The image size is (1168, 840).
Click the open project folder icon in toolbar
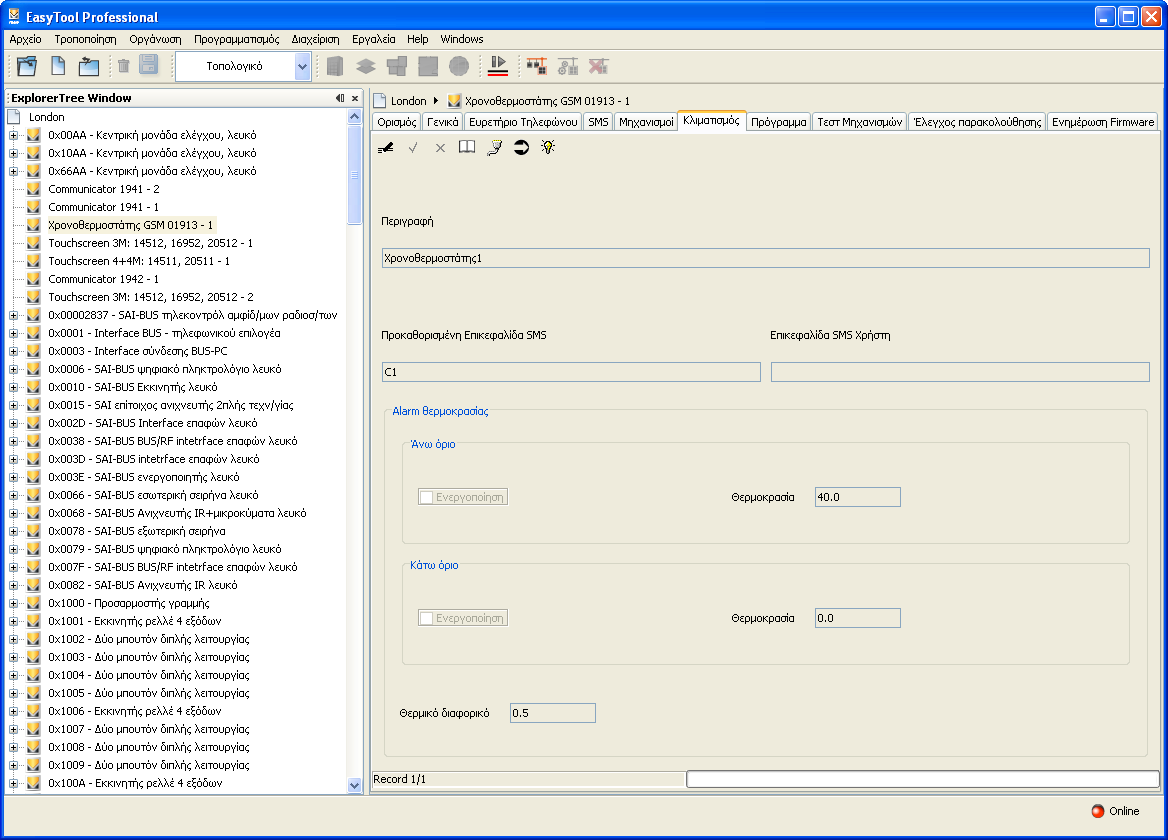(x=27, y=66)
